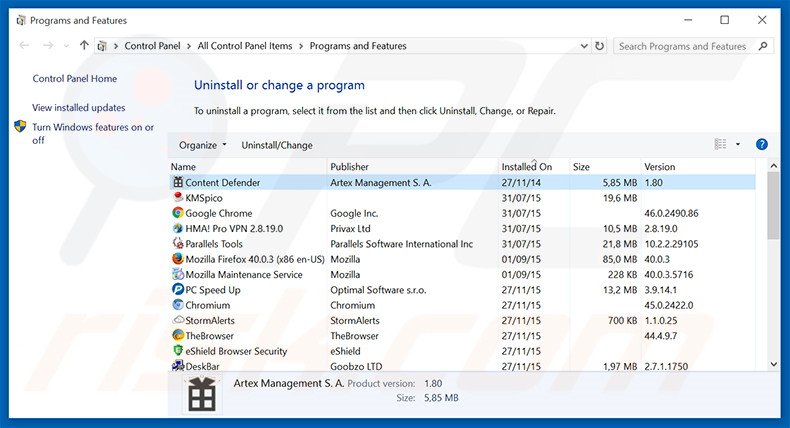Expand the address bar history dropdown
Screen dimensions: 790x428
[584, 46]
